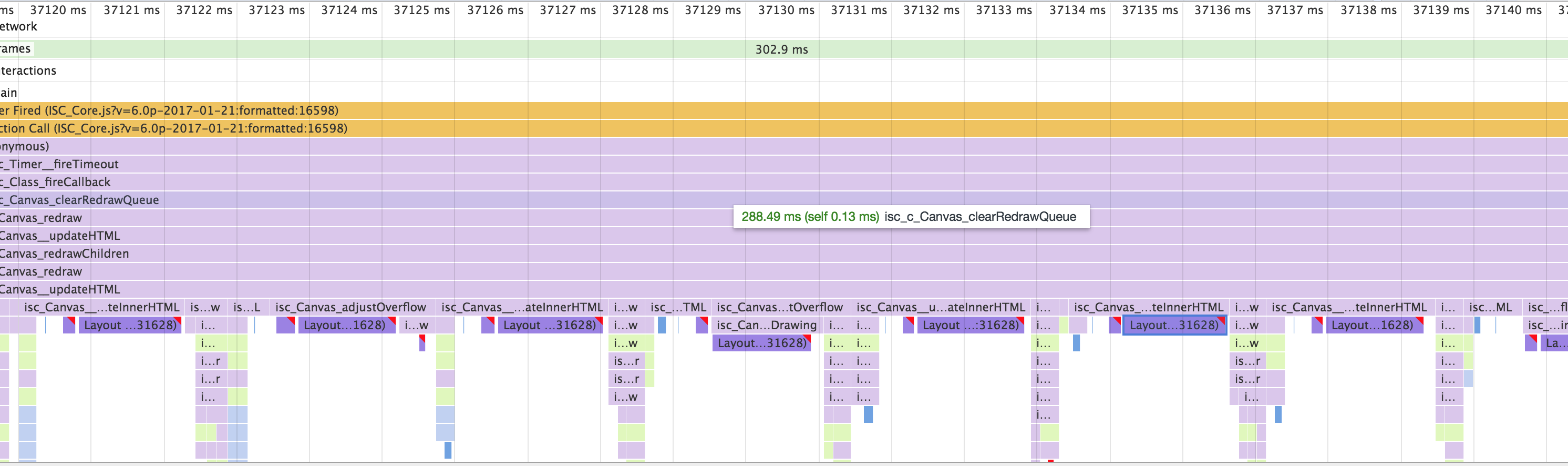Select the i...w bar under isc_Canvas_adjustOverflow

pyautogui.click(x=417, y=325)
